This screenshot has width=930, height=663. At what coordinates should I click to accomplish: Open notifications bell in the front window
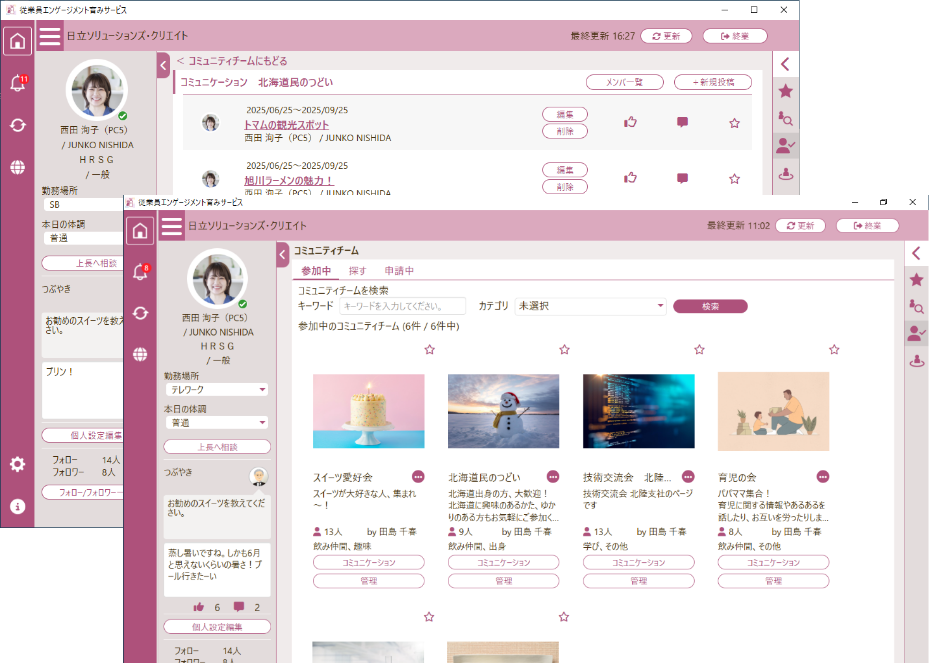pyautogui.click(x=140, y=272)
